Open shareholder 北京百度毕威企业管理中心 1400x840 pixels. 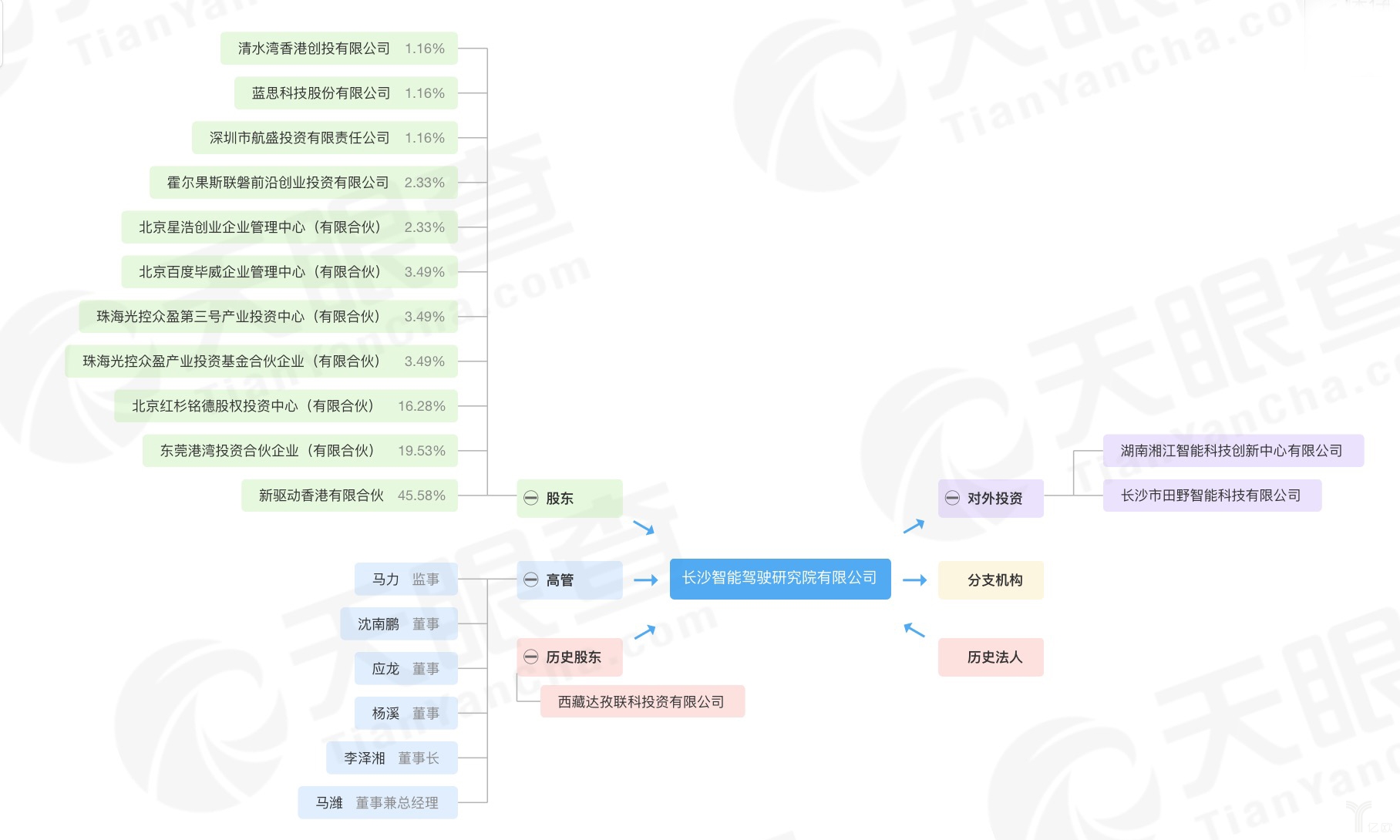tap(290, 272)
